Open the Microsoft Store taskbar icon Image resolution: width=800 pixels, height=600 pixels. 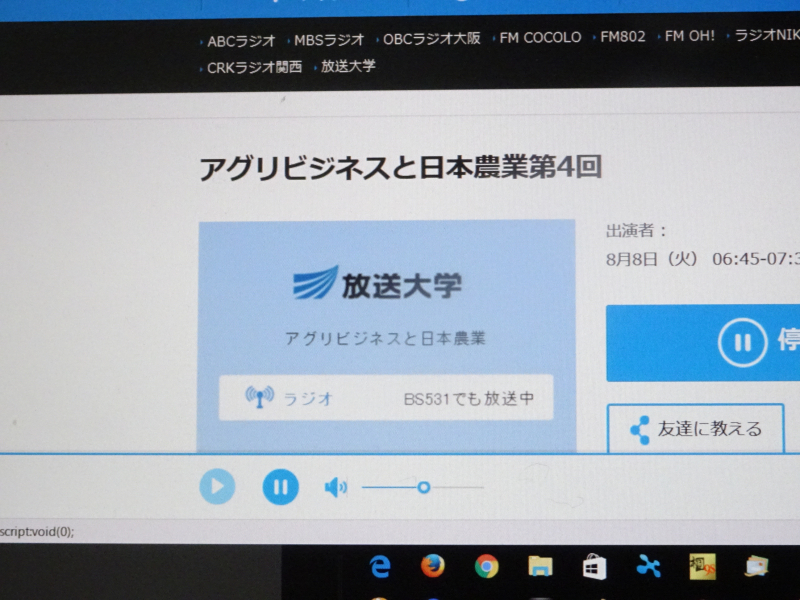pyautogui.click(x=594, y=566)
